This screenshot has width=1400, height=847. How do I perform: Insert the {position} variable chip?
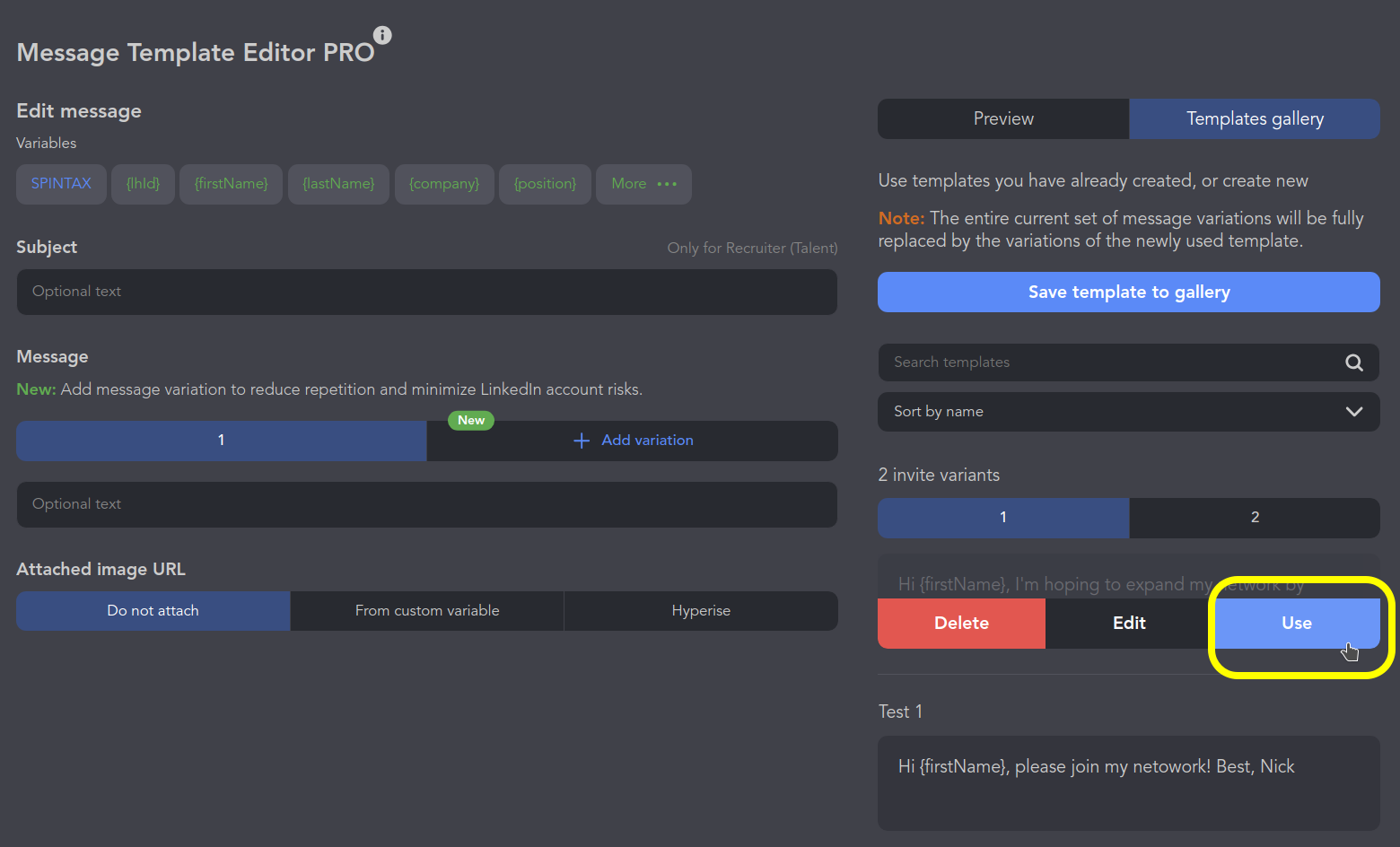point(545,184)
